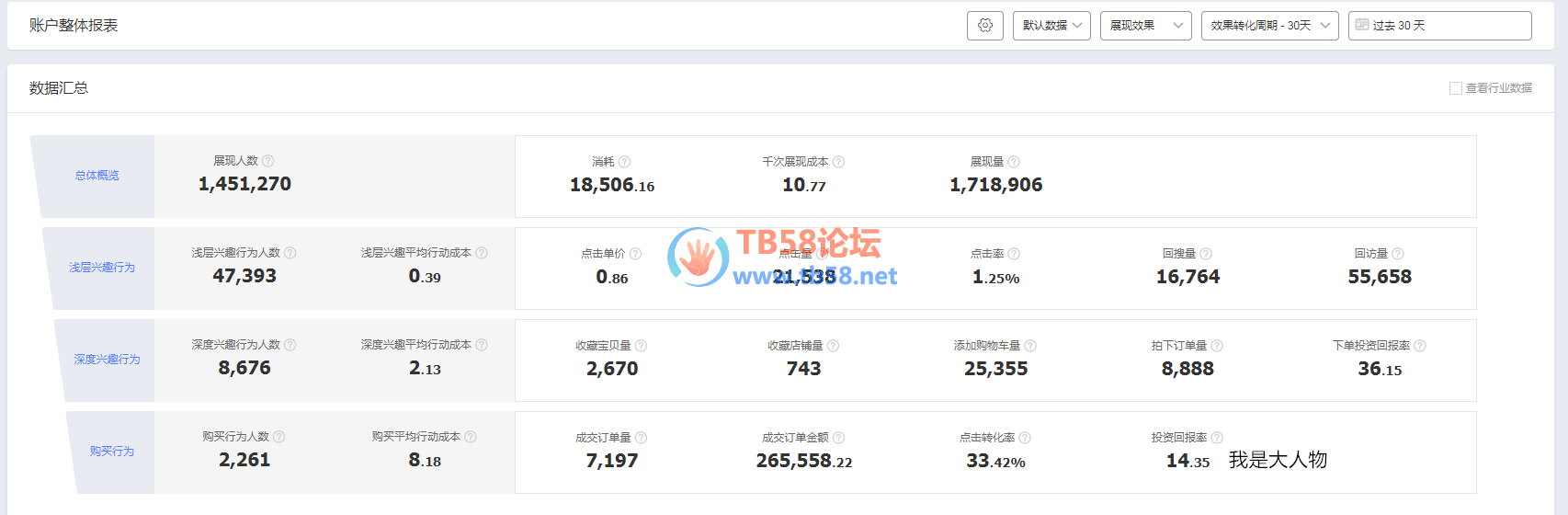The width and height of the screenshot is (1568, 515).
Task: Select the 购买行为 funnel stage
Action: point(112,452)
